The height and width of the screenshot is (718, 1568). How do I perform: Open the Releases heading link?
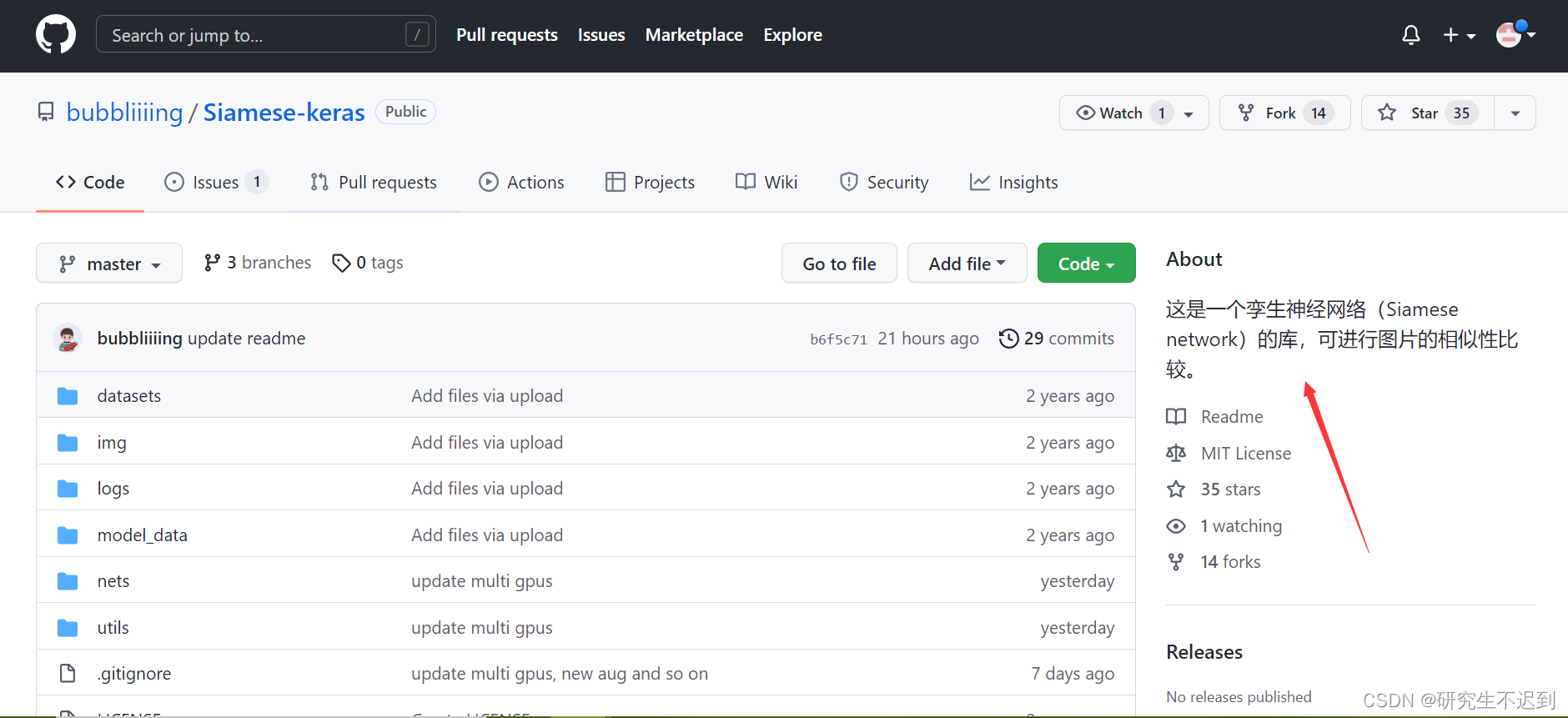click(x=1204, y=652)
